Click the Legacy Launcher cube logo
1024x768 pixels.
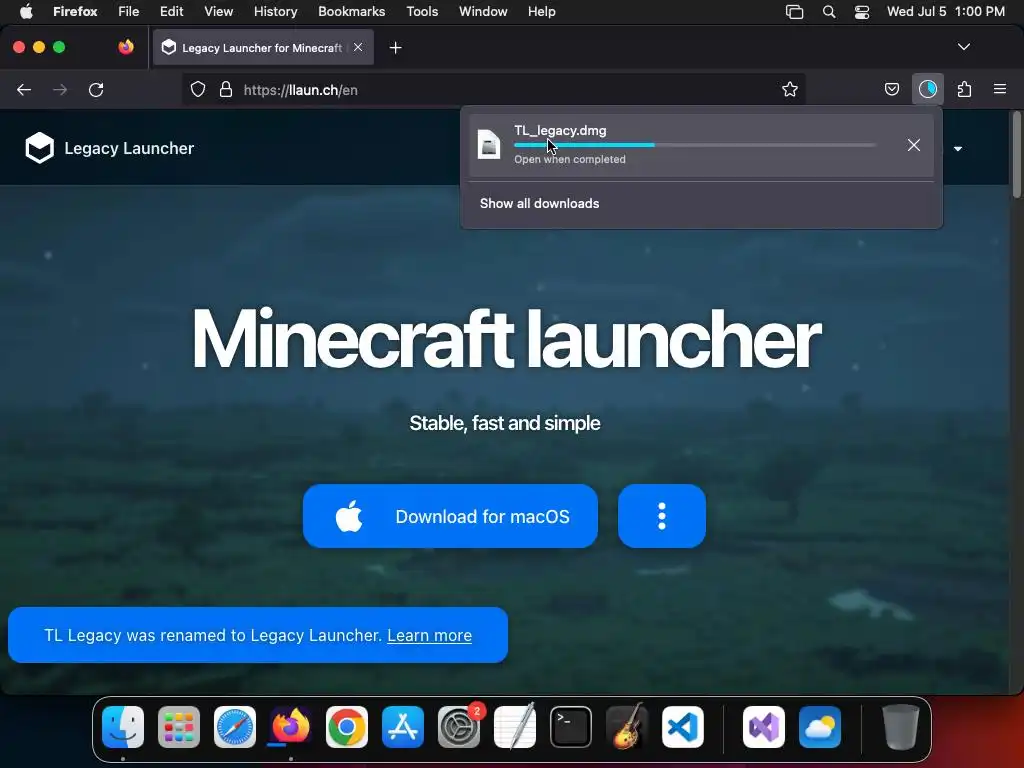[x=39, y=148]
